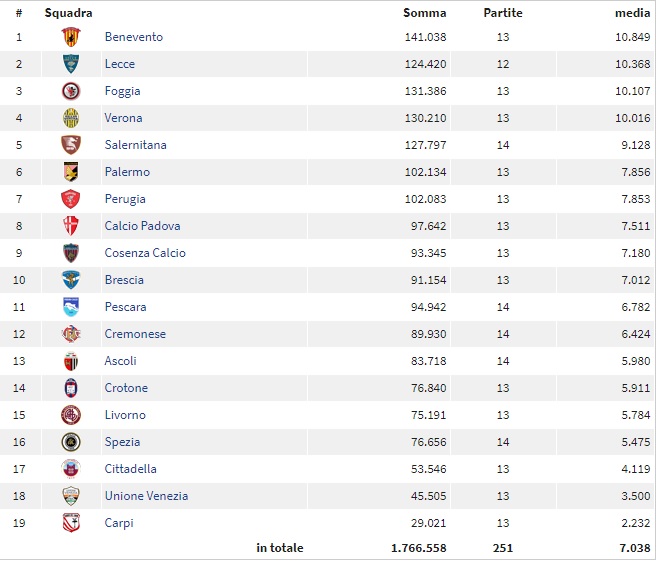The height and width of the screenshot is (561, 656).
Task: Click the Benevento club crest icon
Action: 71,37
